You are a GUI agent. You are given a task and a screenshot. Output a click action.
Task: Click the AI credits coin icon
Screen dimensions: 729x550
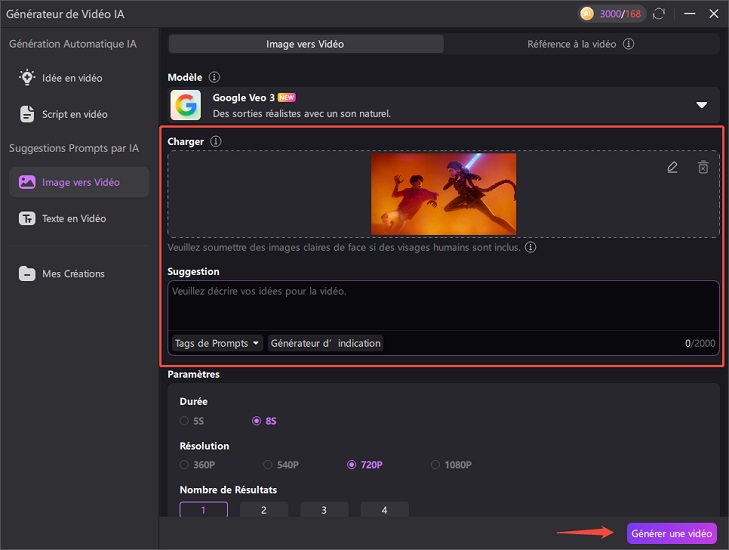coord(587,13)
